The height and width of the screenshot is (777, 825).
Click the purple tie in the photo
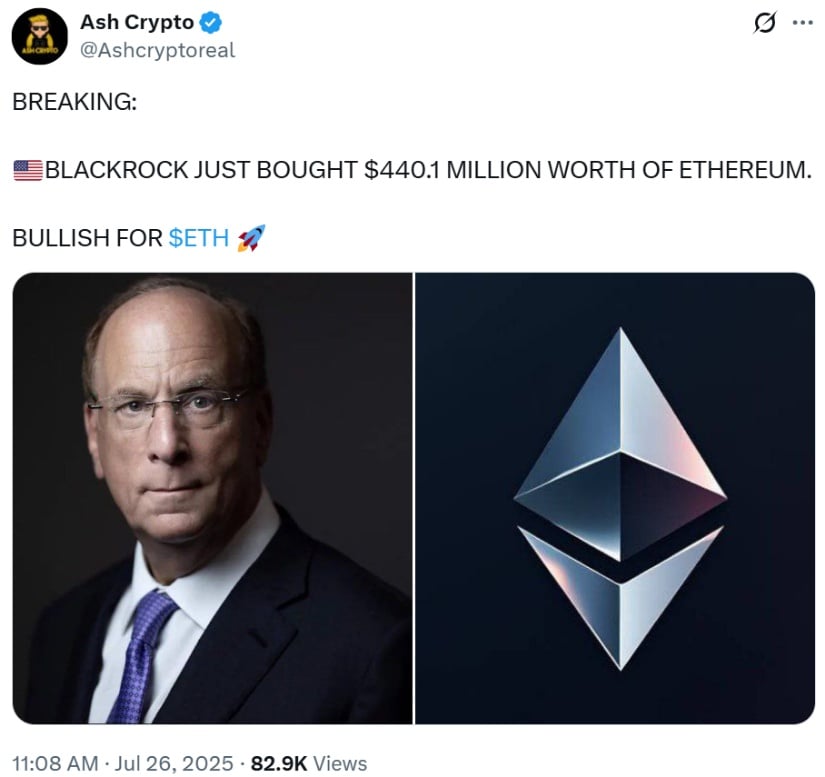pos(141,656)
